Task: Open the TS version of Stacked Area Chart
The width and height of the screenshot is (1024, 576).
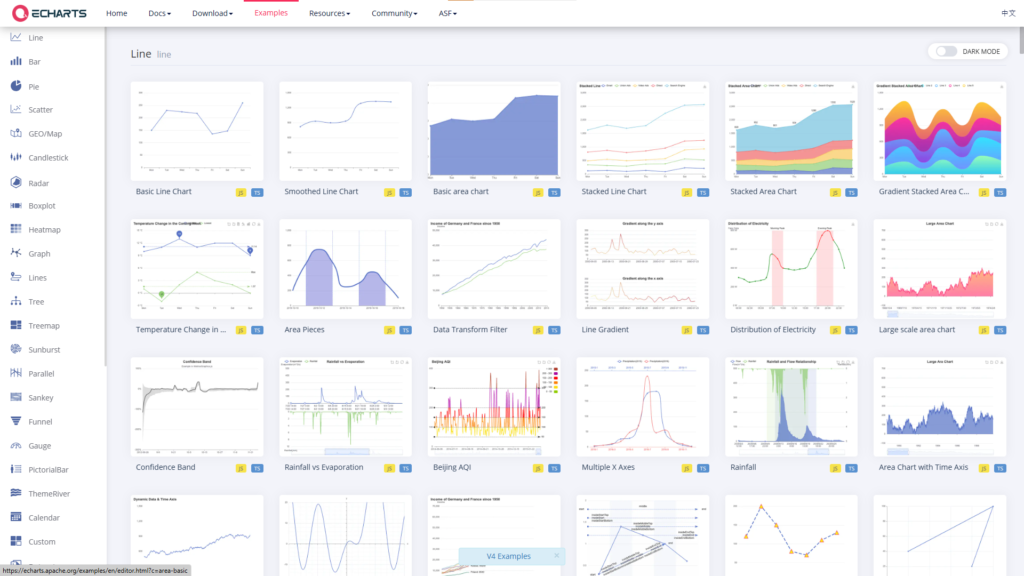Action: (850, 192)
